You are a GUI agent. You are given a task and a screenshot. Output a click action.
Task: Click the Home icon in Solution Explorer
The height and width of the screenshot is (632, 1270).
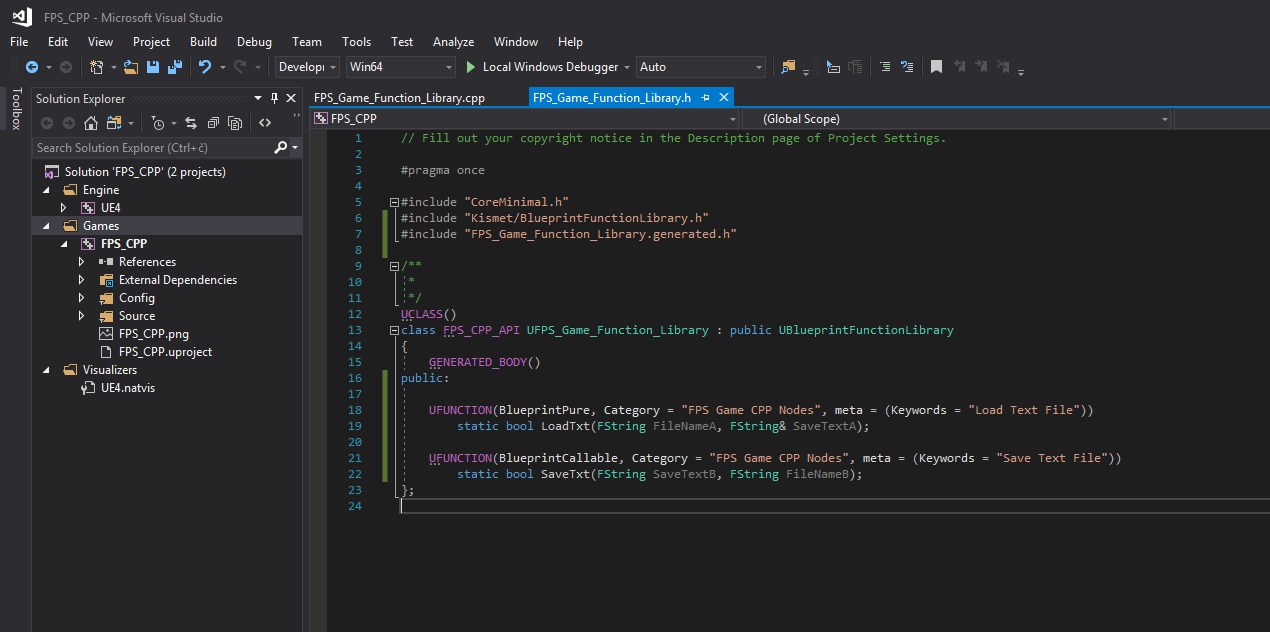point(91,123)
